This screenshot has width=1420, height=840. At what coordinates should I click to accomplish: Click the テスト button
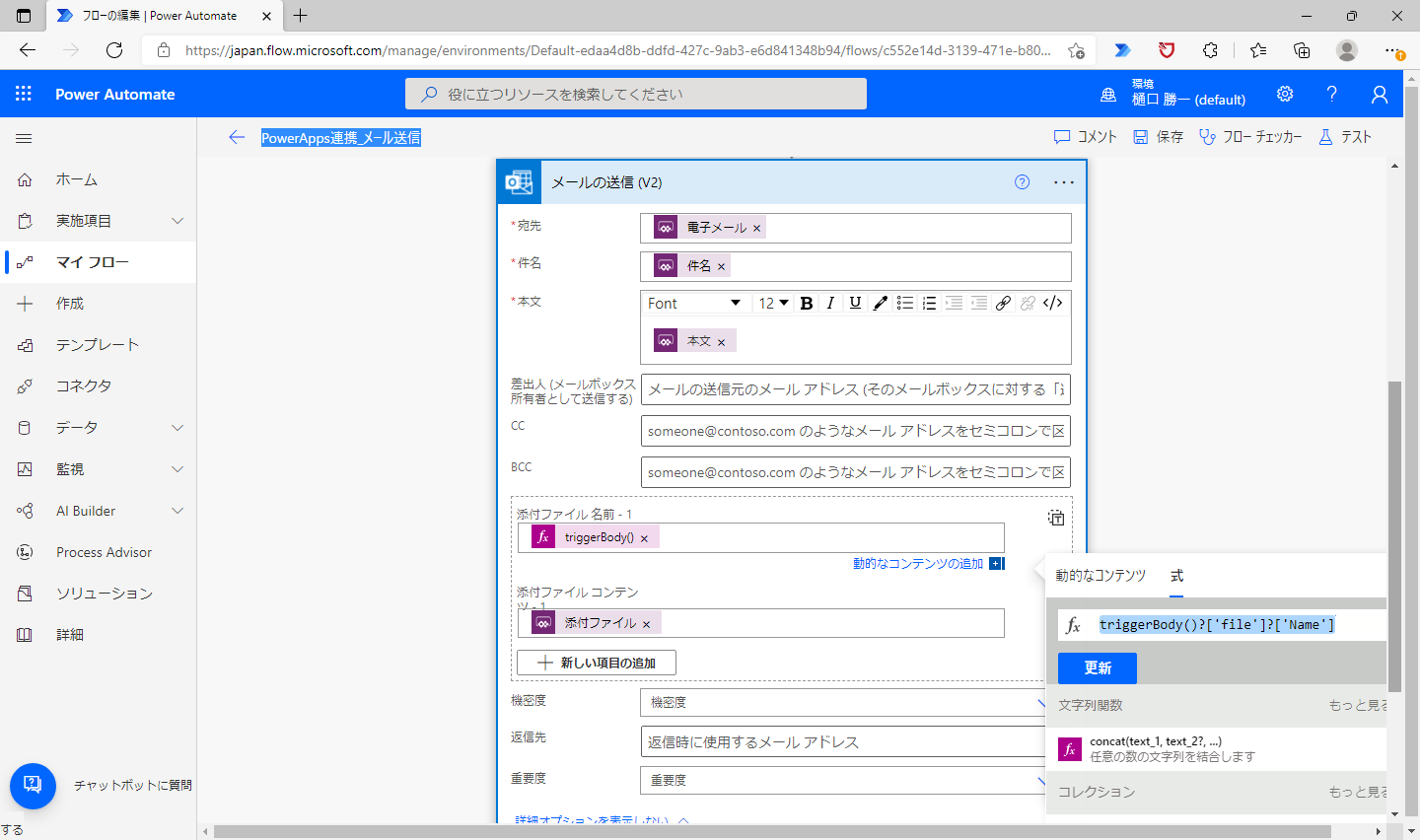(x=1345, y=137)
